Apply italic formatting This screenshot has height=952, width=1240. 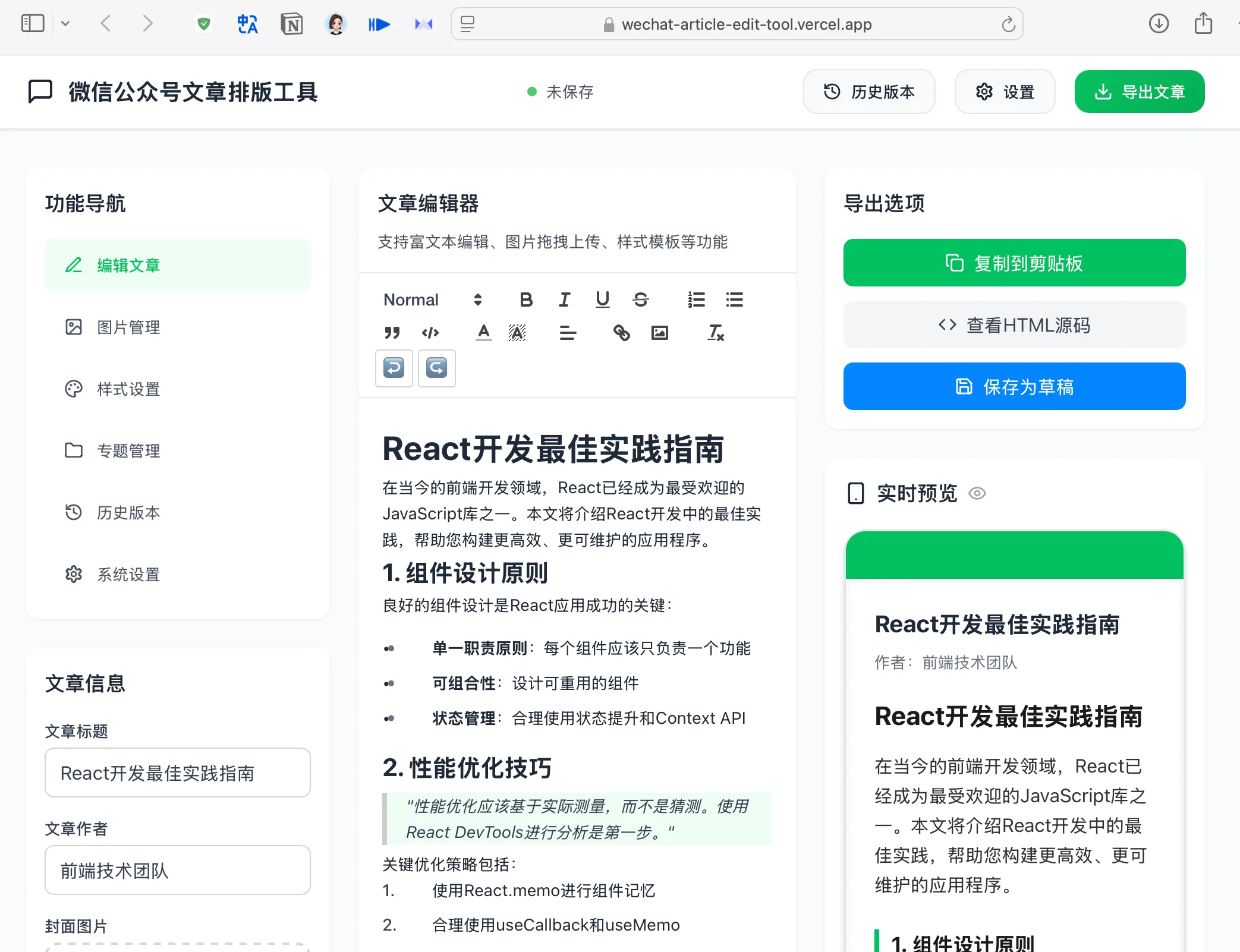point(564,300)
